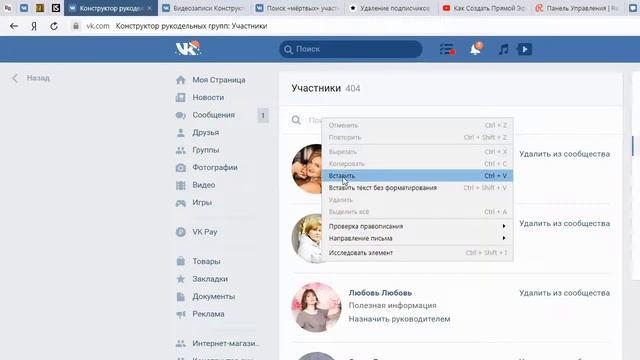The height and width of the screenshot is (360, 640).
Task: Click the film icon beside Видео
Action: [181, 185]
